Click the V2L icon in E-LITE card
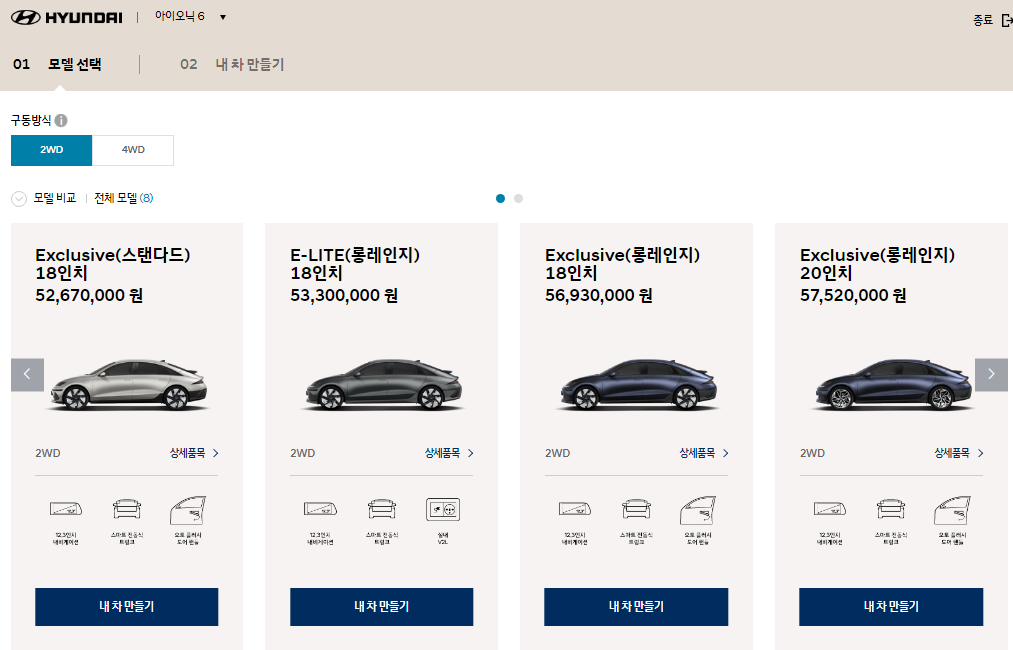Image resolution: width=1013 pixels, height=650 pixels. point(443,510)
